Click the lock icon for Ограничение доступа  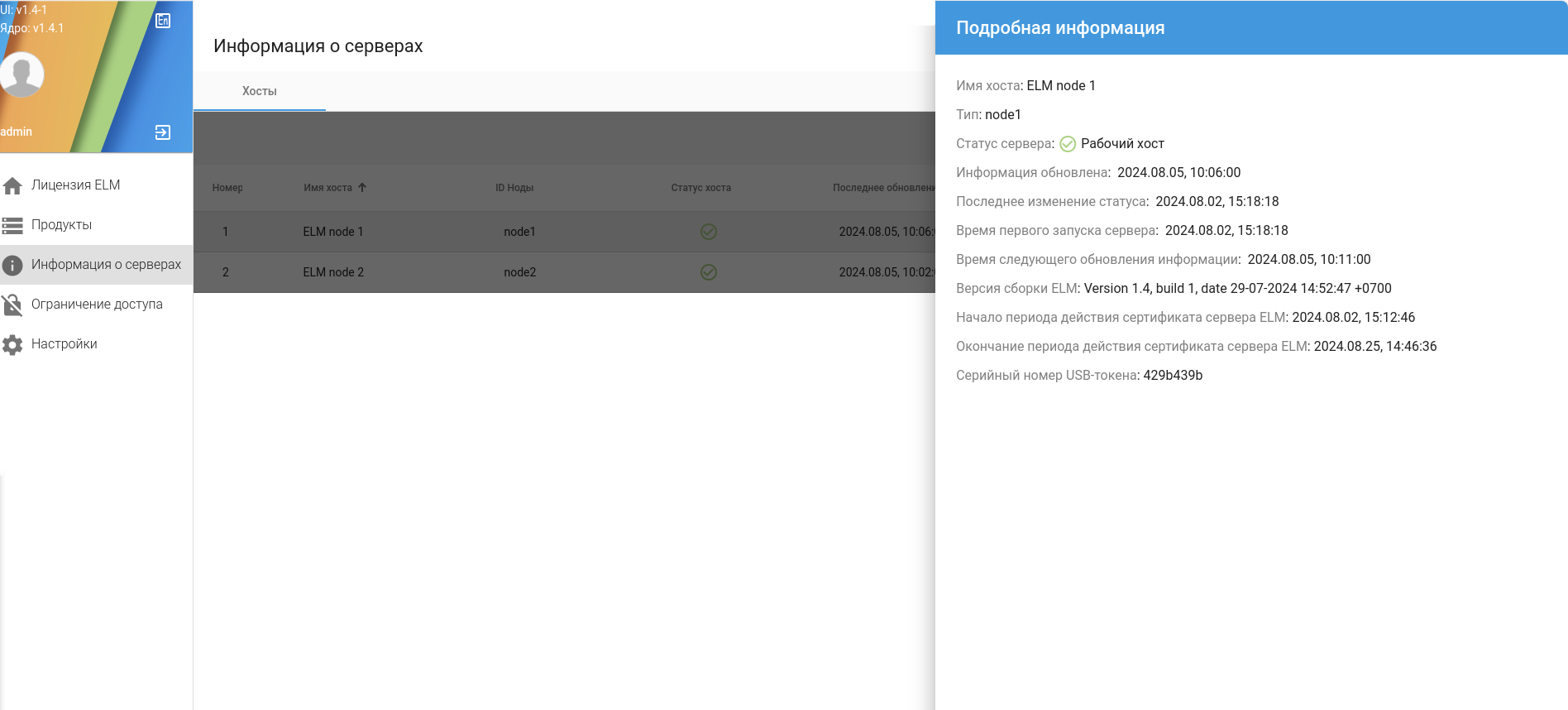click(x=12, y=305)
